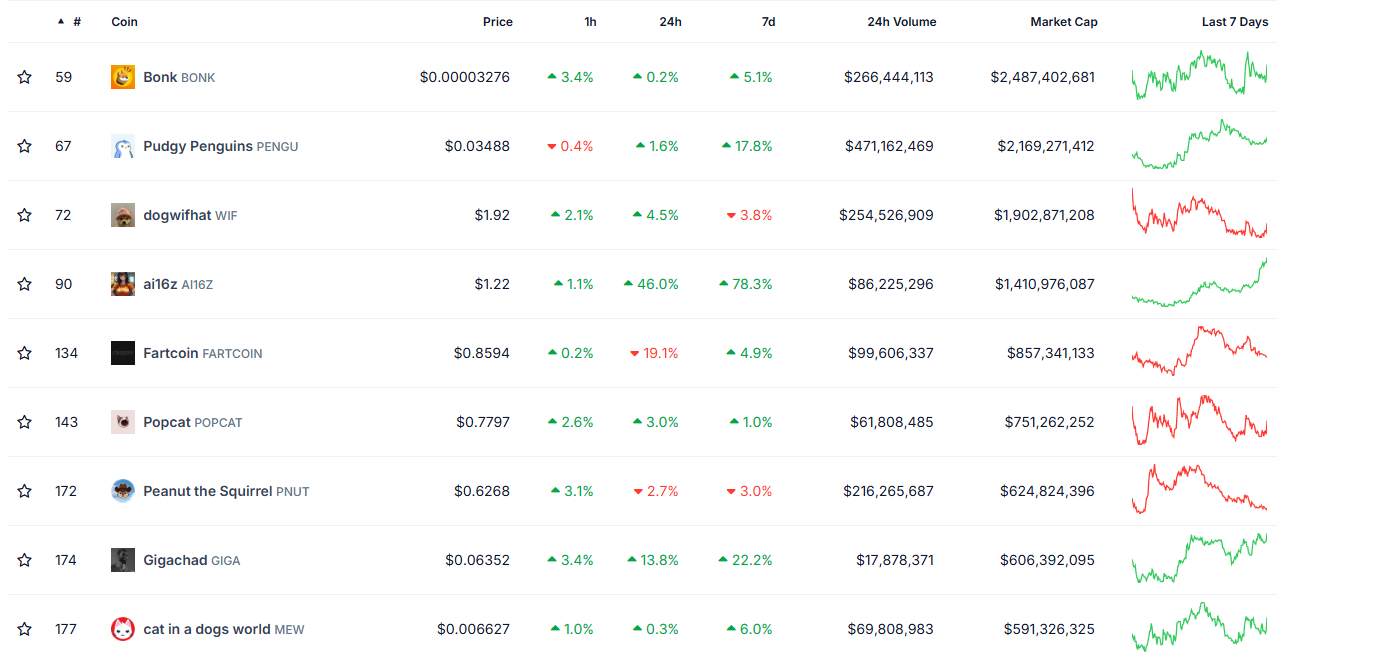Click dogwifhat price $1.92
This screenshot has width=1378, height=652.
(492, 215)
